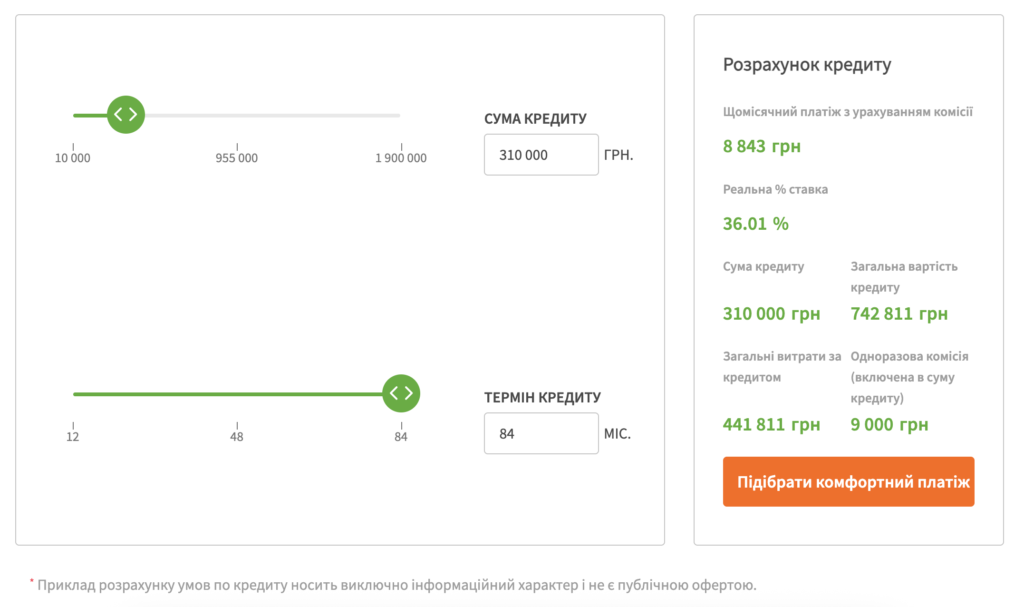The image size is (1024, 607).
Task: Click the СУМА КРЕДИТУ field label
Action: (x=535, y=118)
